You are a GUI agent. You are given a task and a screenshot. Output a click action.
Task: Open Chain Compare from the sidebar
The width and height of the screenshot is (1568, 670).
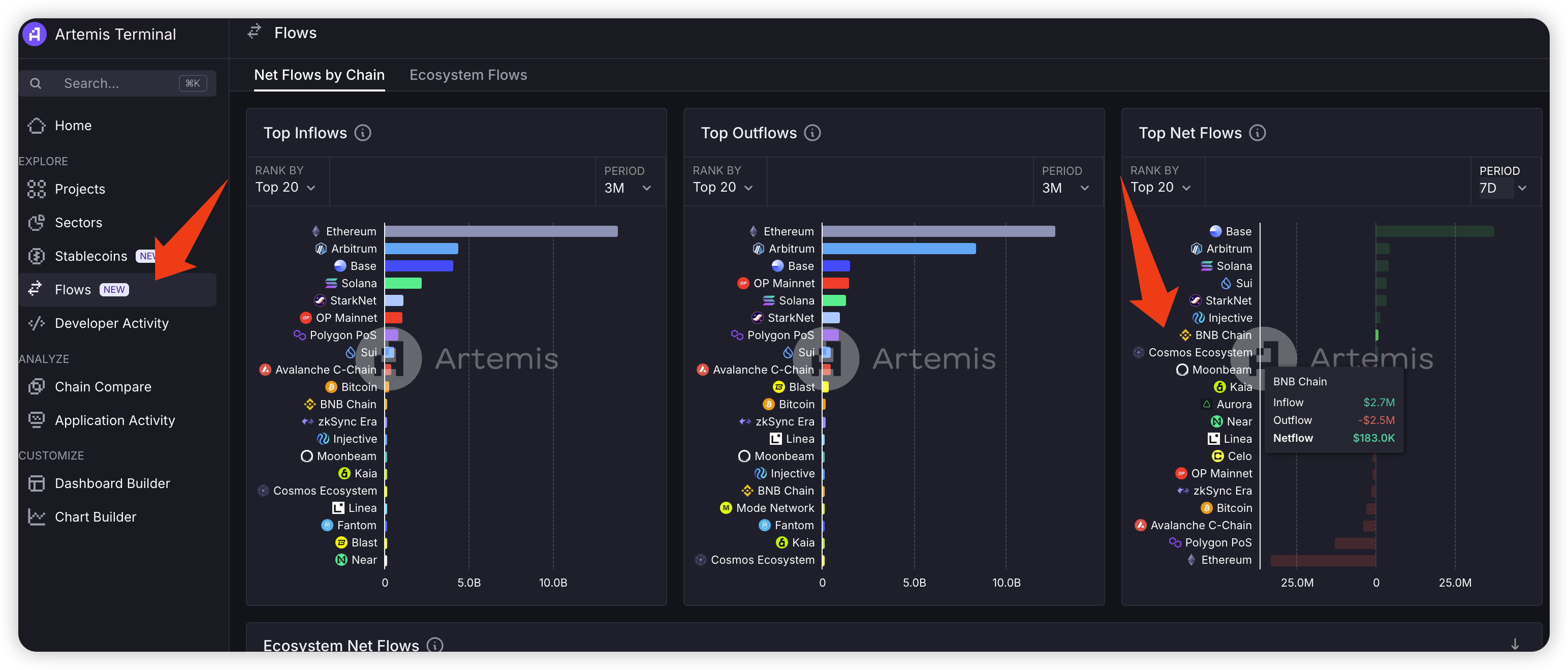click(103, 387)
